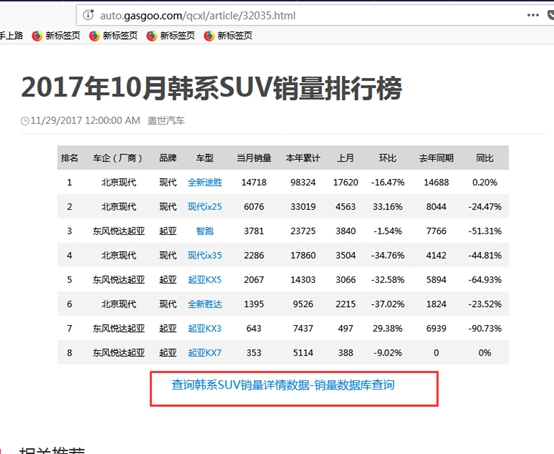554x454 pixels.
Task: Click yearly total value 14303
Action: tap(303, 280)
